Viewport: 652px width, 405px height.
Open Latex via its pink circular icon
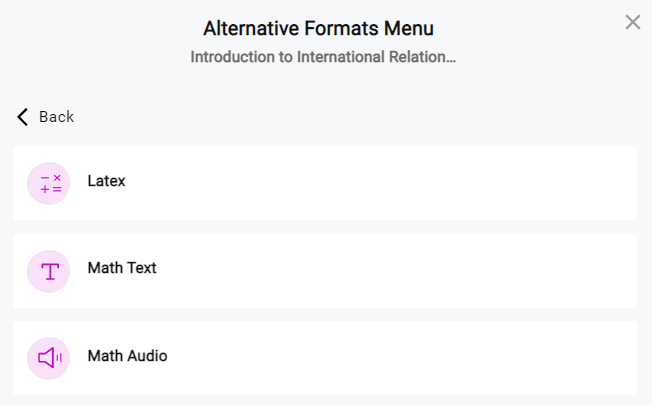(48, 183)
